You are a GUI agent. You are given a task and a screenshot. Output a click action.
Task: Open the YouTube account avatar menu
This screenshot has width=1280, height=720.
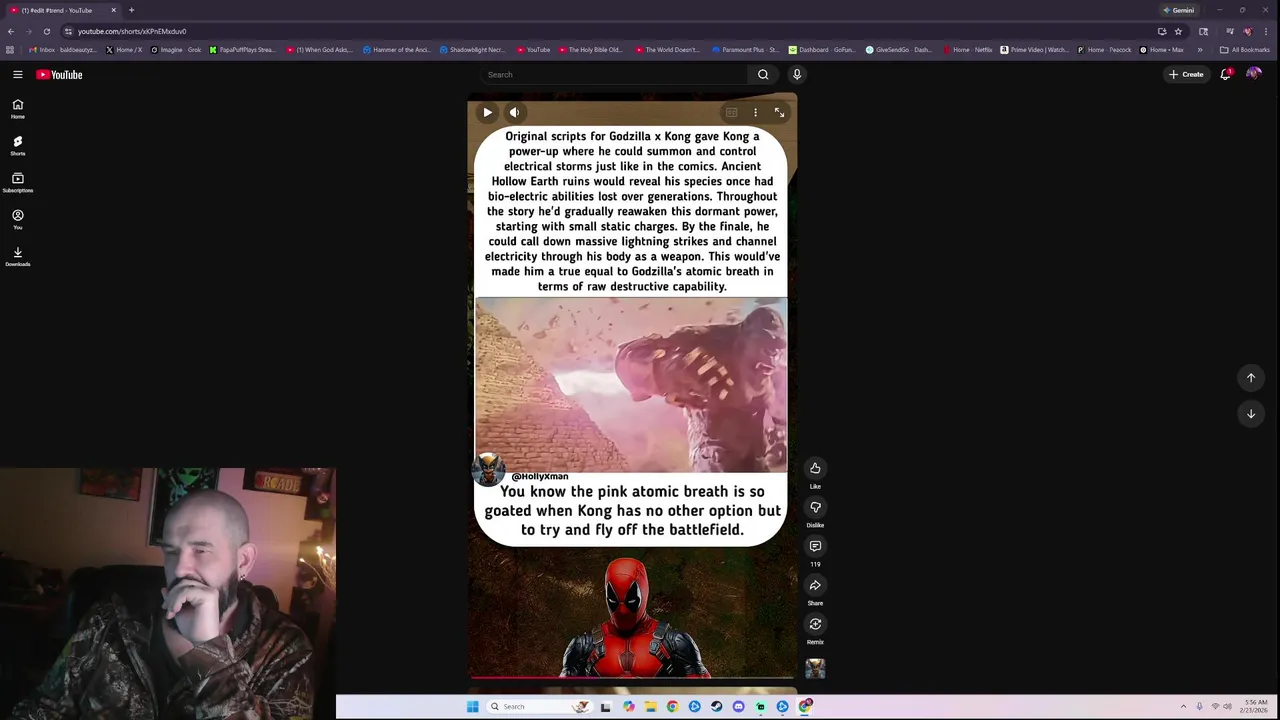(x=1254, y=74)
